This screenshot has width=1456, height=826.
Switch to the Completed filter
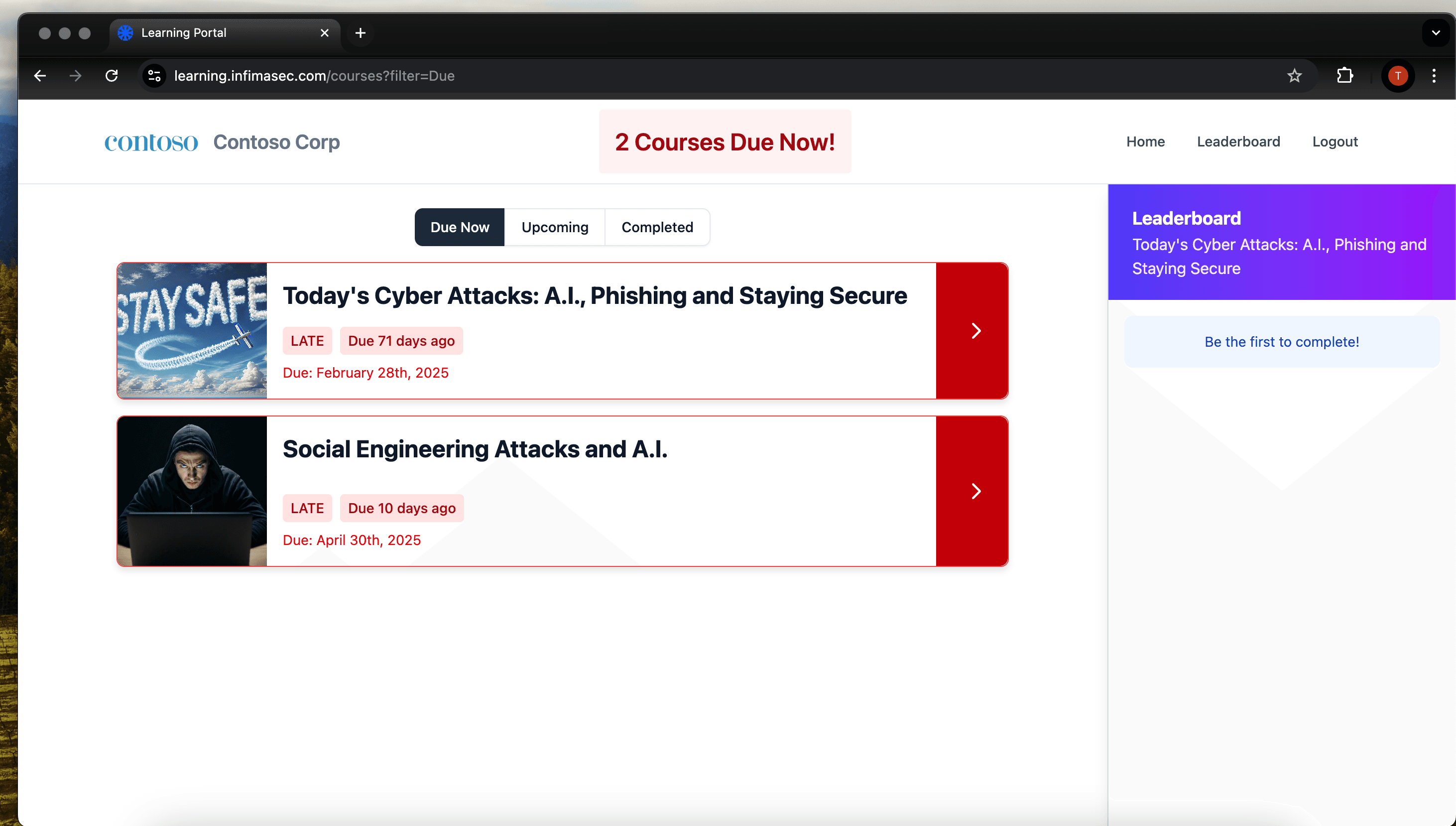[657, 227]
